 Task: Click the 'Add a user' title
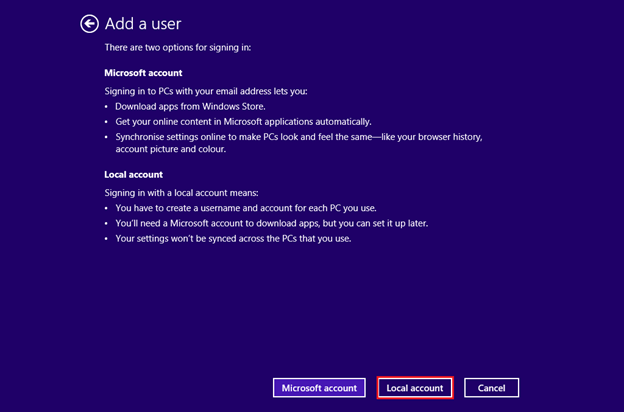click(143, 24)
